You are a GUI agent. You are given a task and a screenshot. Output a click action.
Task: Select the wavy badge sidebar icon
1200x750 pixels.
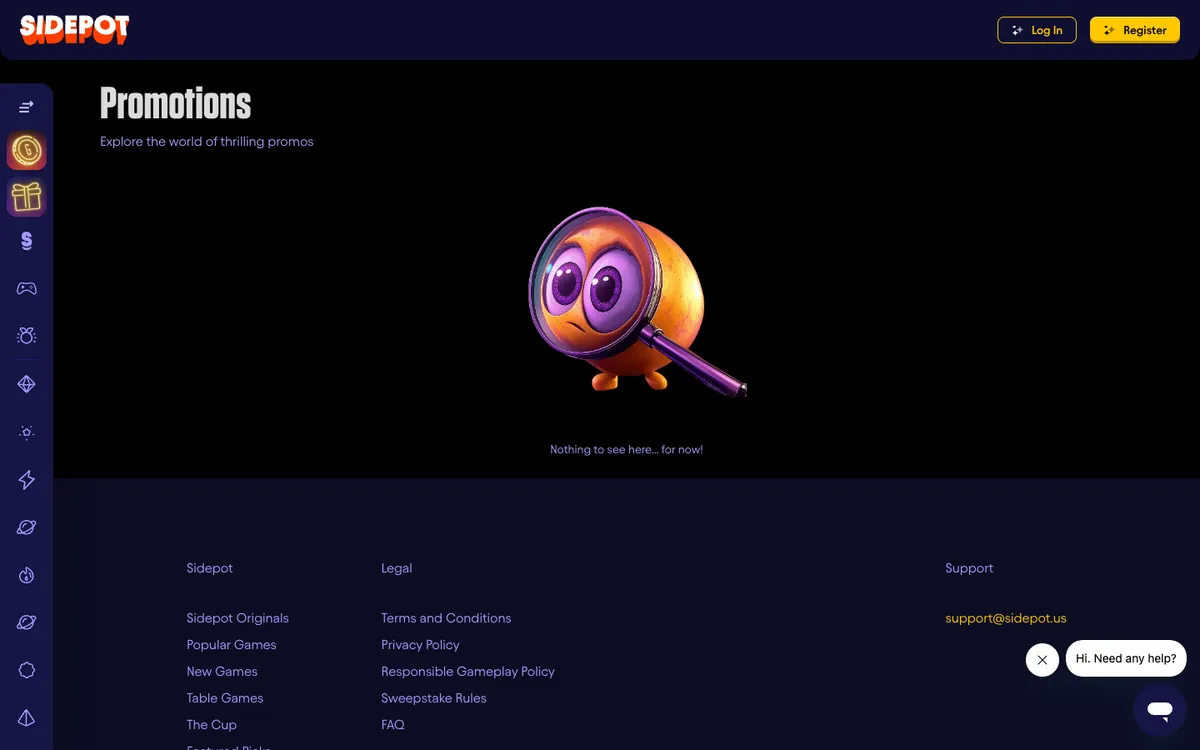click(x=27, y=670)
